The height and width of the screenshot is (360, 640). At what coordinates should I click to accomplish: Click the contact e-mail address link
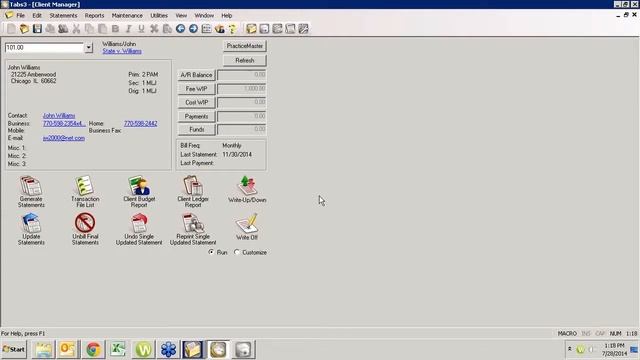[64, 138]
